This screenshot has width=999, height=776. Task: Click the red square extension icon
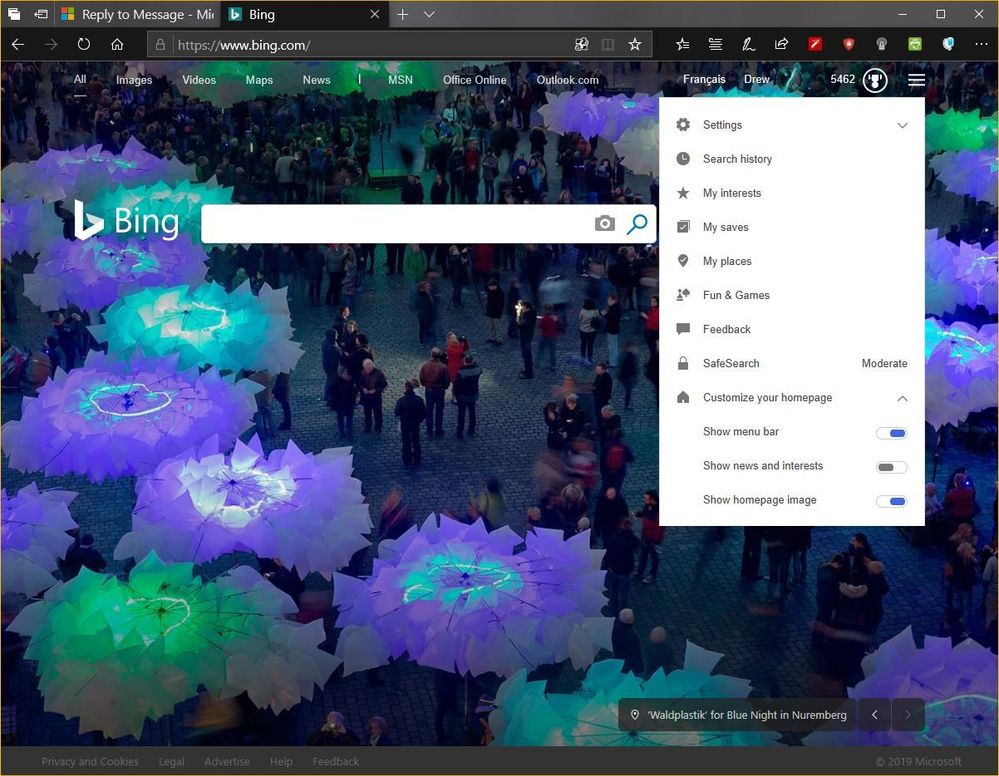[x=815, y=44]
